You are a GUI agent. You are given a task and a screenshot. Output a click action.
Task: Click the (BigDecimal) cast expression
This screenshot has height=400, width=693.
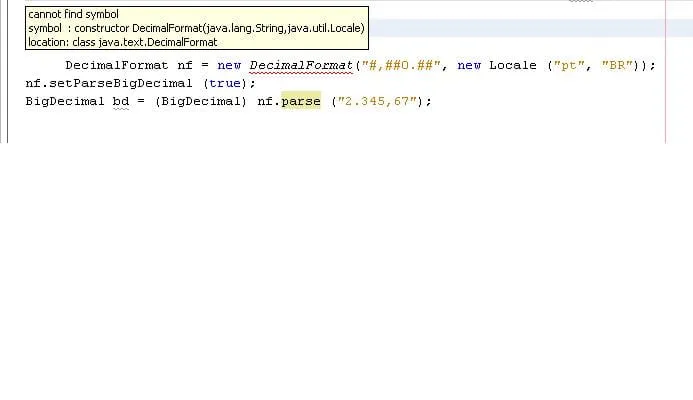[x=201, y=101]
